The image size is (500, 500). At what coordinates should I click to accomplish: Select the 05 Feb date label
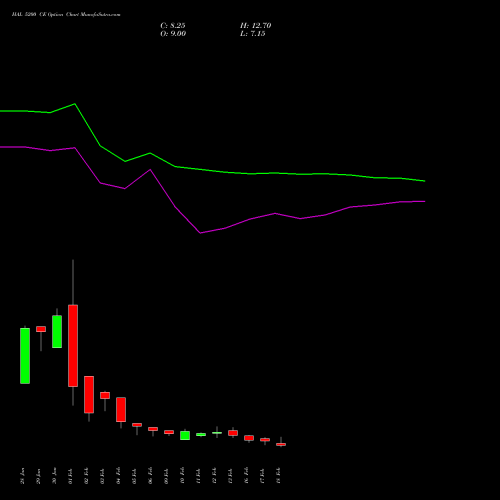click(x=134, y=476)
